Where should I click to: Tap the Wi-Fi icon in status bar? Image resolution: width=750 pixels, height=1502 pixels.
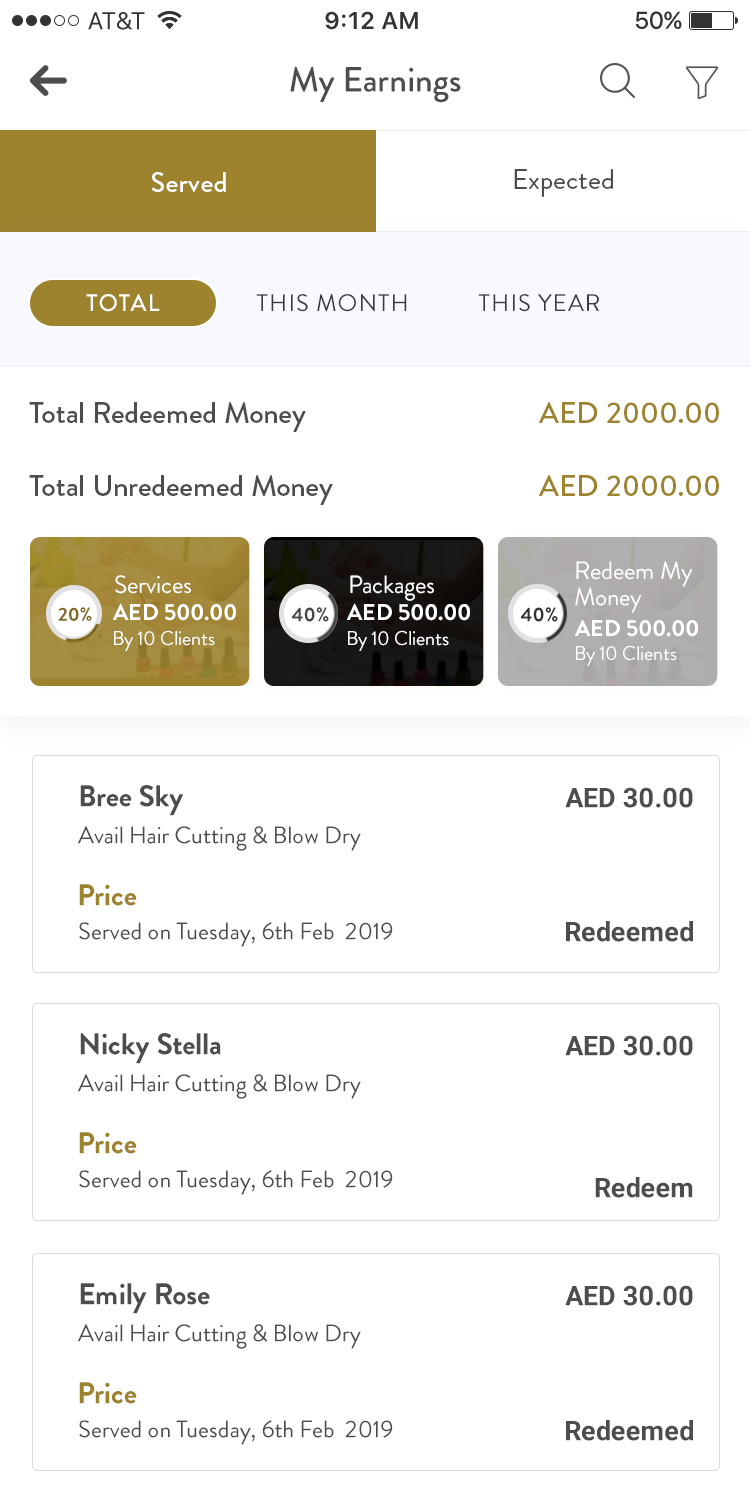pyautogui.click(x=170, y=21)
